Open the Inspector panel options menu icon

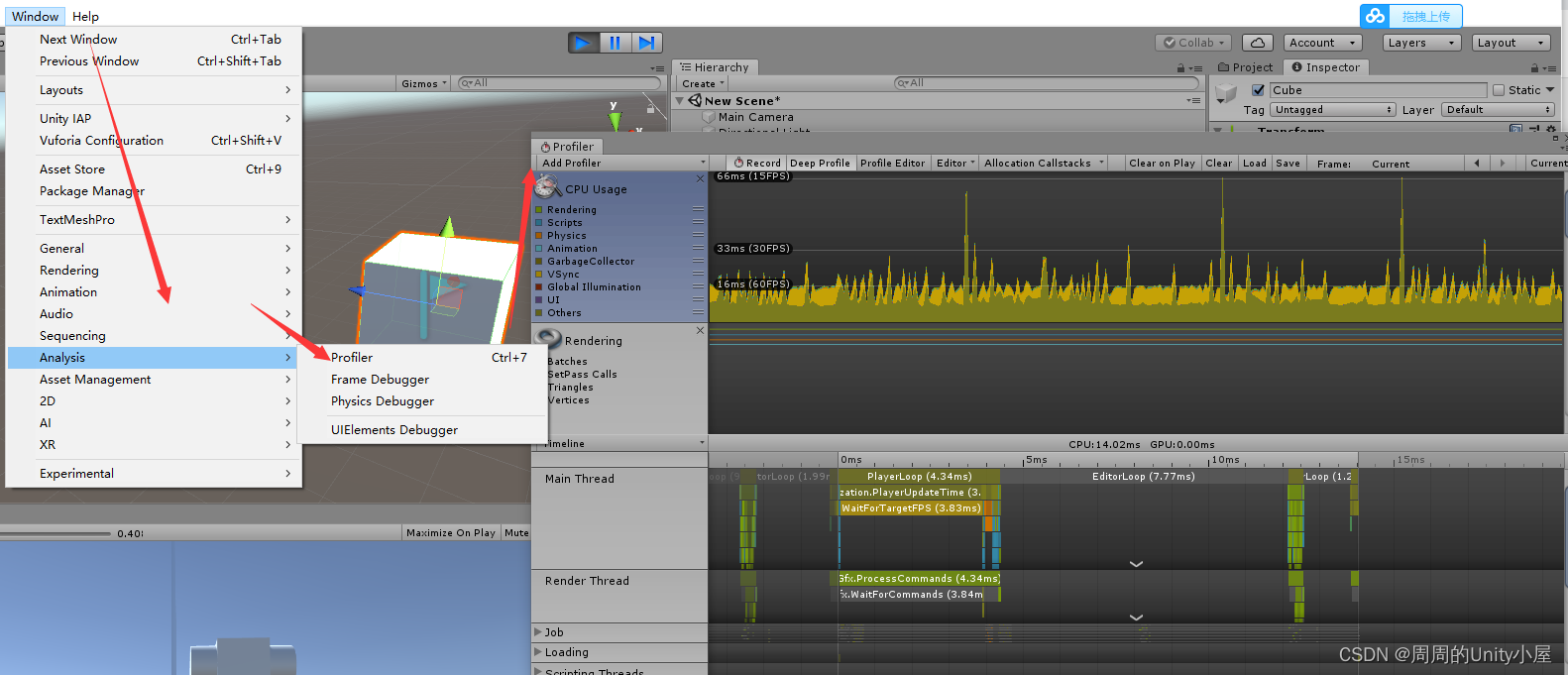pyautogui.click(x=1550, y=68)
